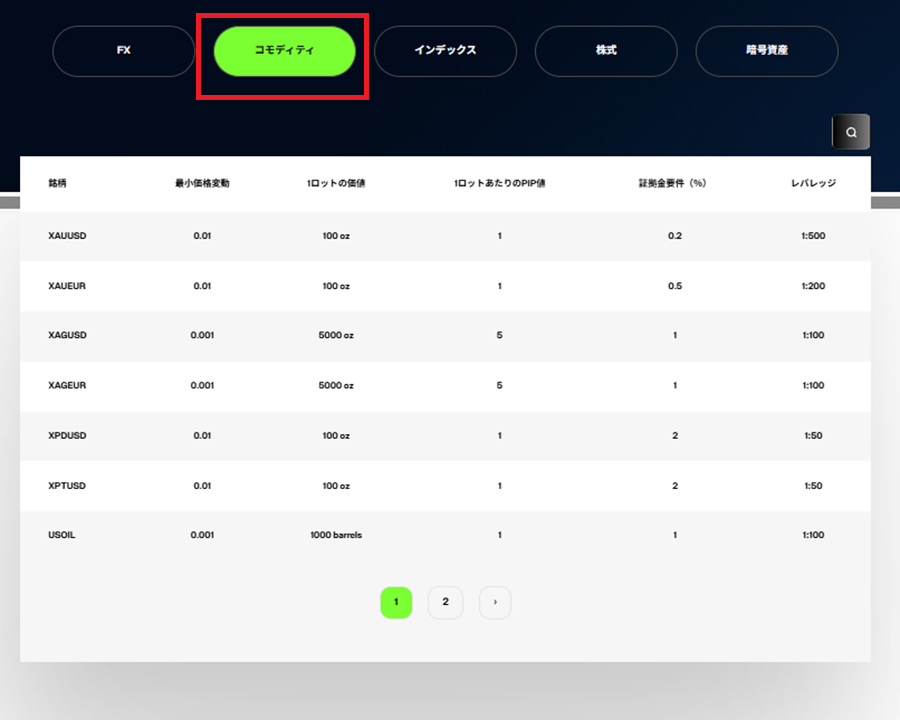The image size is (900, 720).
Task: Click the 銘柄 column header
Action: (57, 183)
